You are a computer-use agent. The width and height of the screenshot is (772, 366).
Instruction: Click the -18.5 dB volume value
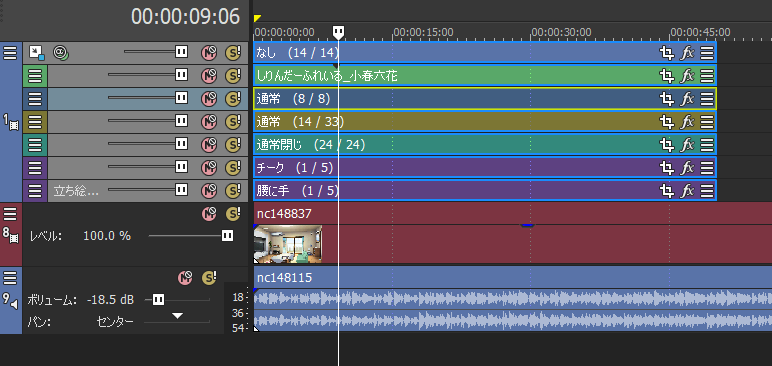coord(110,299)
